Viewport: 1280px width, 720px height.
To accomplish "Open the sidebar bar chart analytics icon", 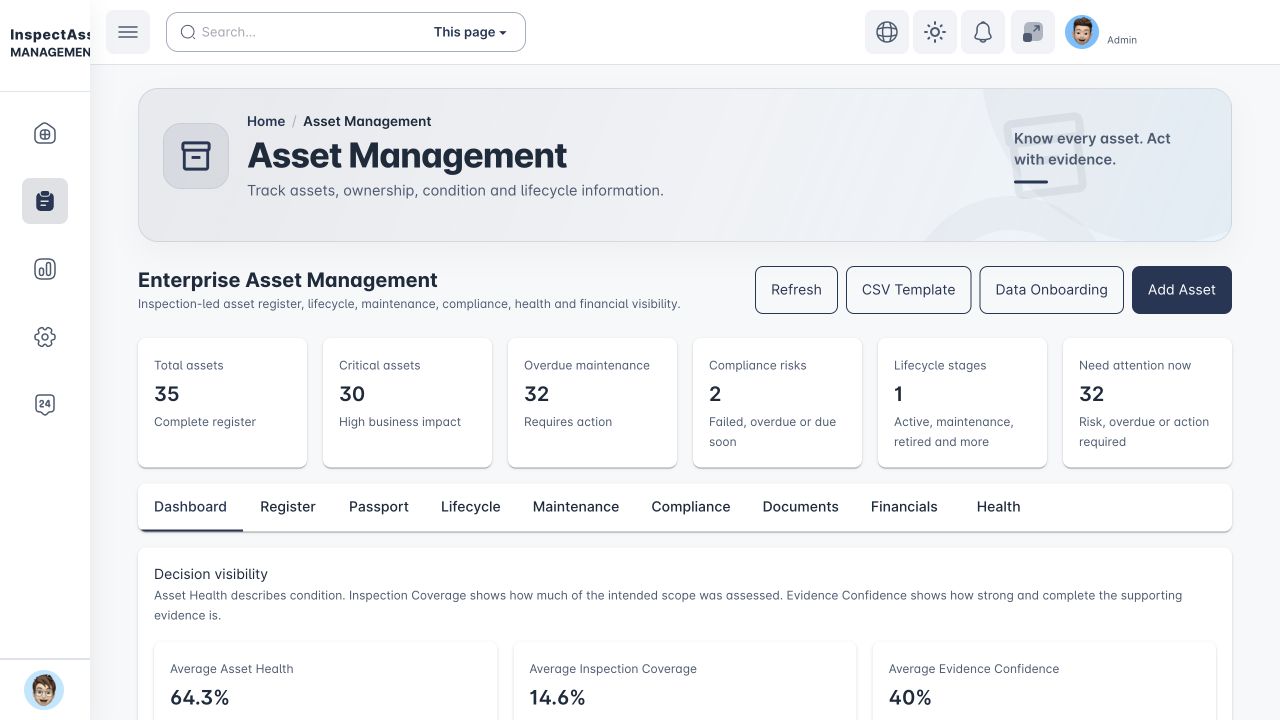I will tap(45, 269).
